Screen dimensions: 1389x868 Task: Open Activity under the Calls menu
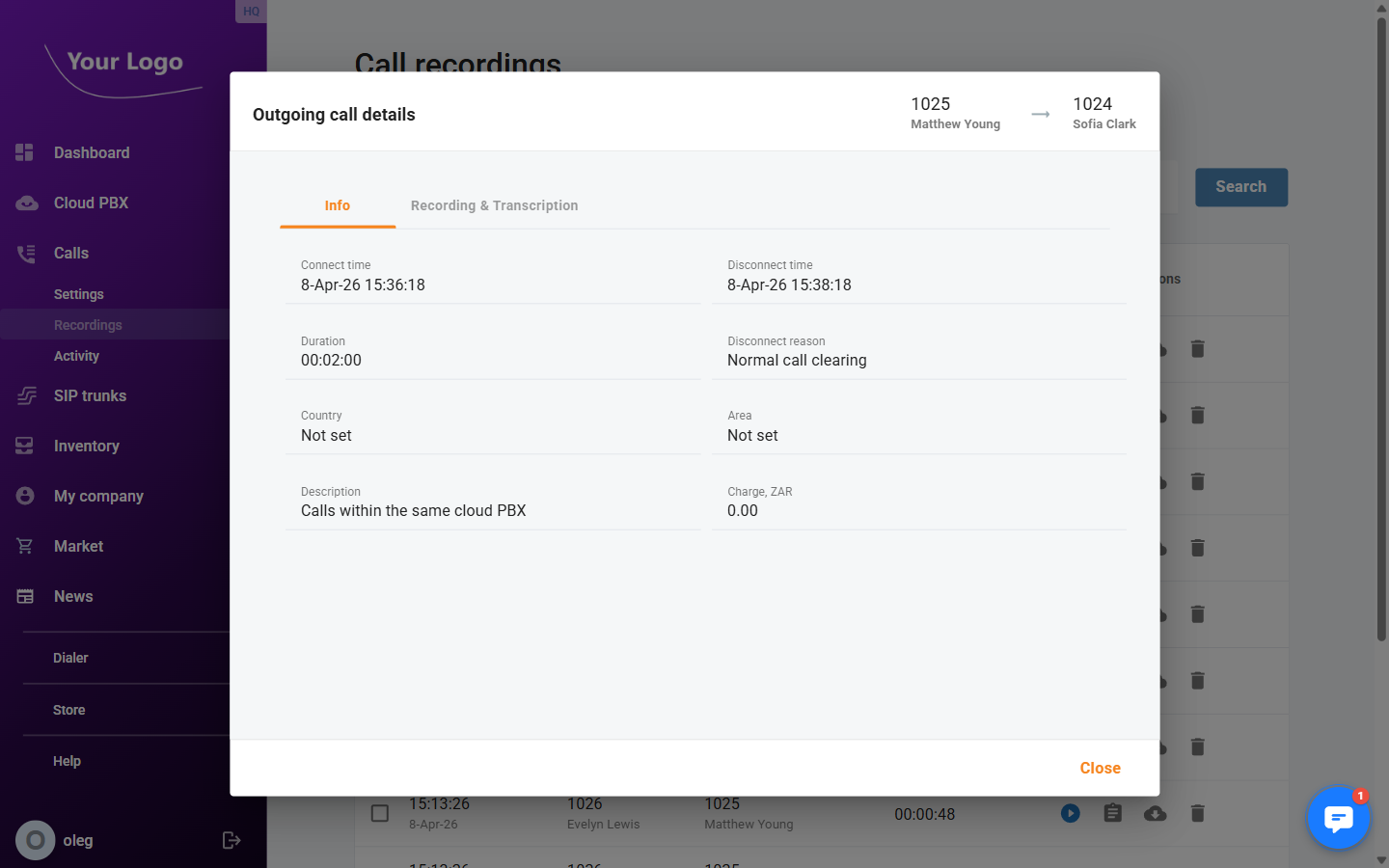point(76,355)
